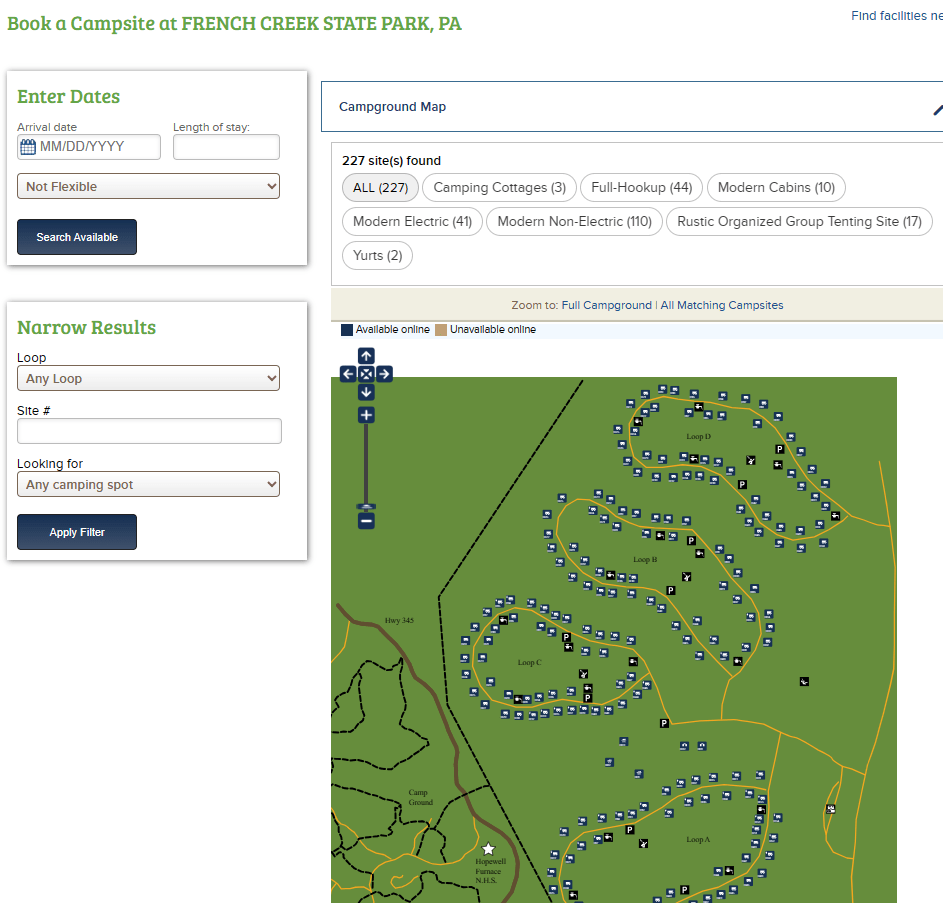Pan the map down with the arrow
943x907 pixels.
click(366, 392)
